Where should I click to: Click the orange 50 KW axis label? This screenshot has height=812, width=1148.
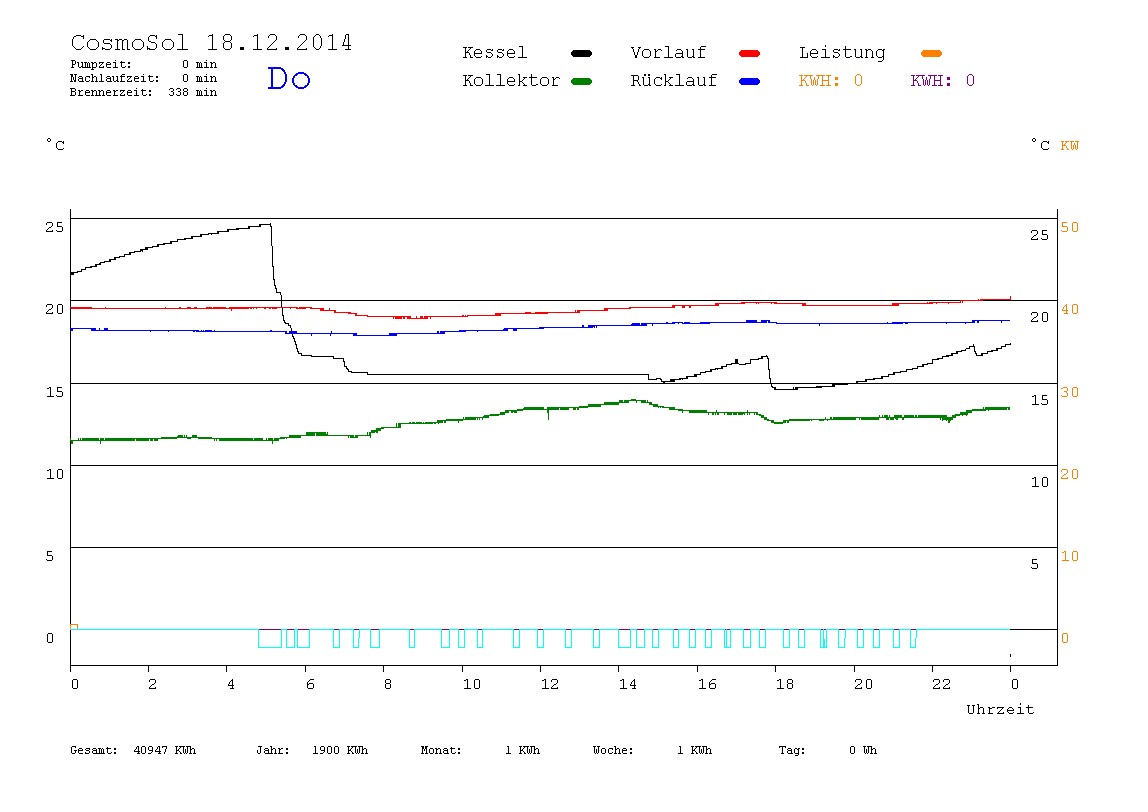click(x=1070, y=227)
